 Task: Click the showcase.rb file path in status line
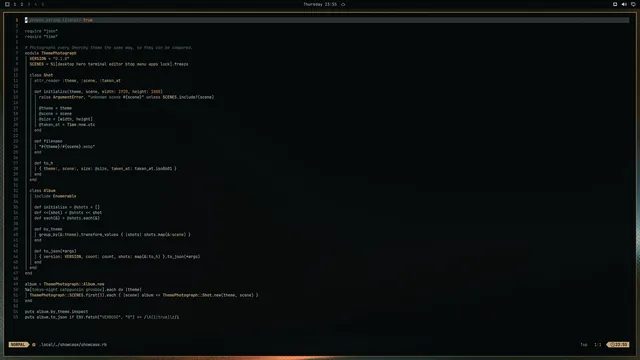(73, 344)
